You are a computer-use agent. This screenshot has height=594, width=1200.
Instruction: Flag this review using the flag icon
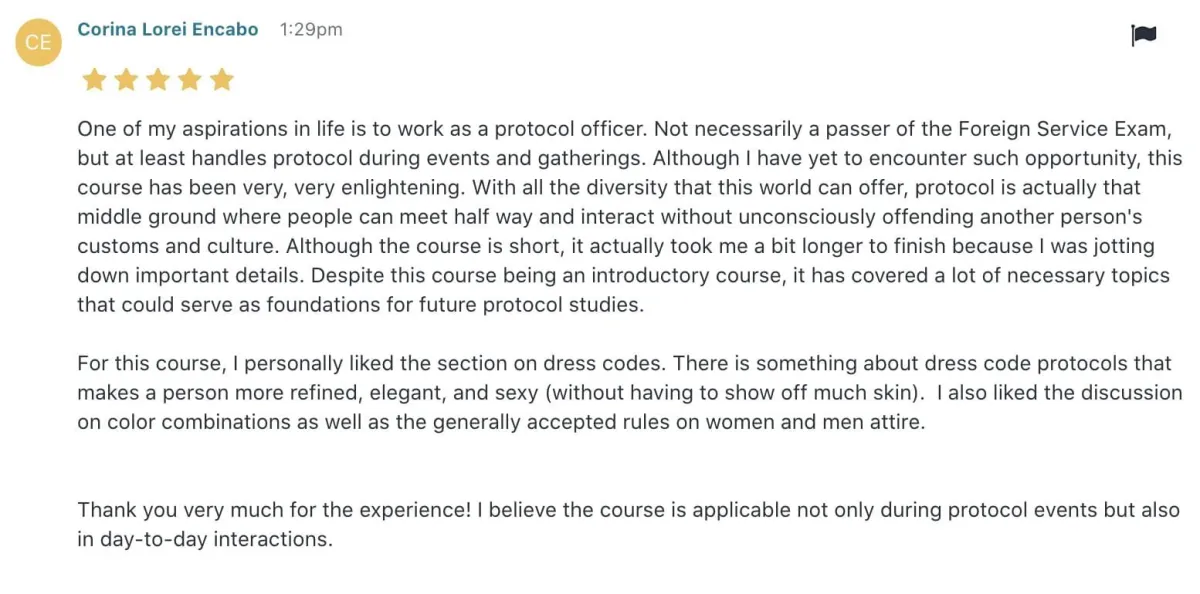point(1144,36)
